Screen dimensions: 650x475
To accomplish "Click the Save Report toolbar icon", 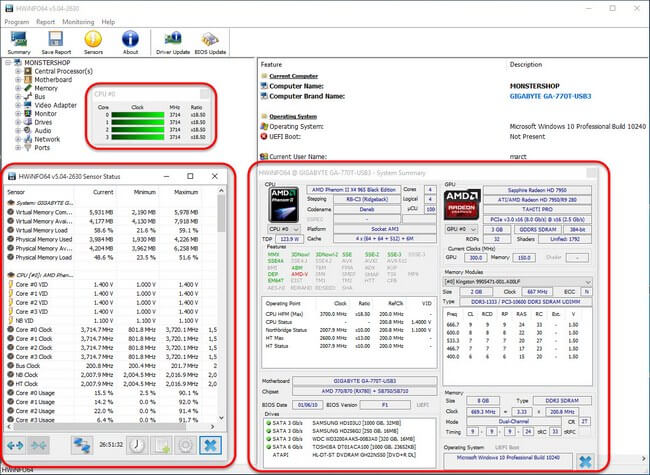I will point(56,43).
